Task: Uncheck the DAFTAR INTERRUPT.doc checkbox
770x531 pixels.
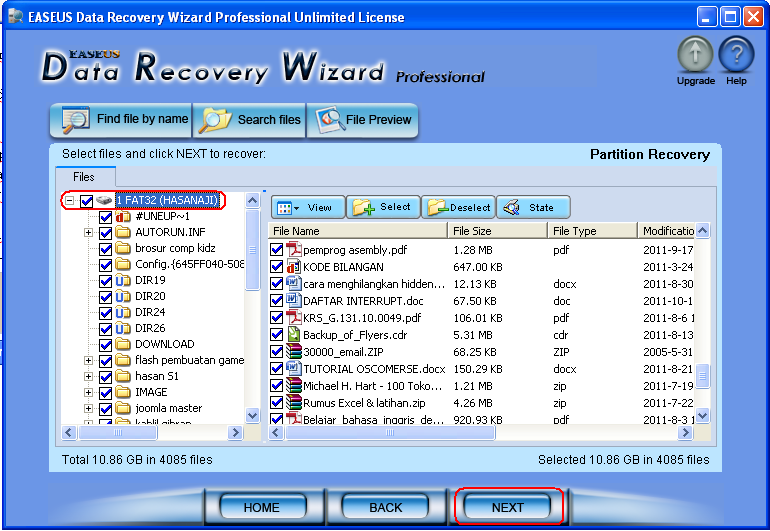Action: tap(276, 301)
